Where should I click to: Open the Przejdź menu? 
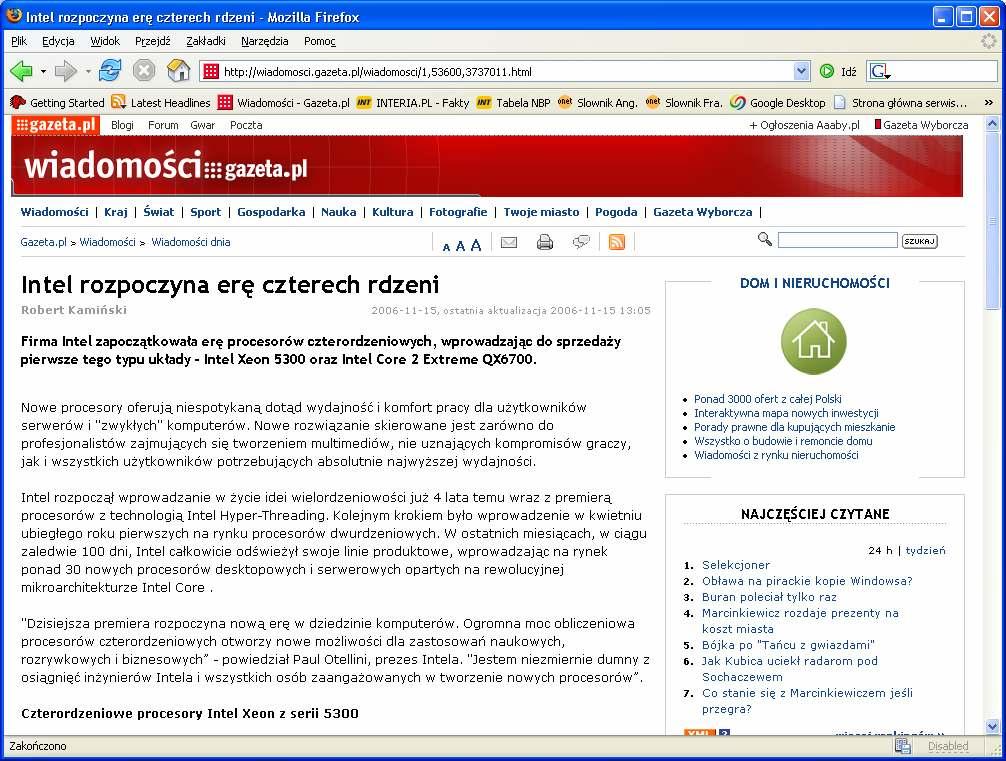[153, 41]
